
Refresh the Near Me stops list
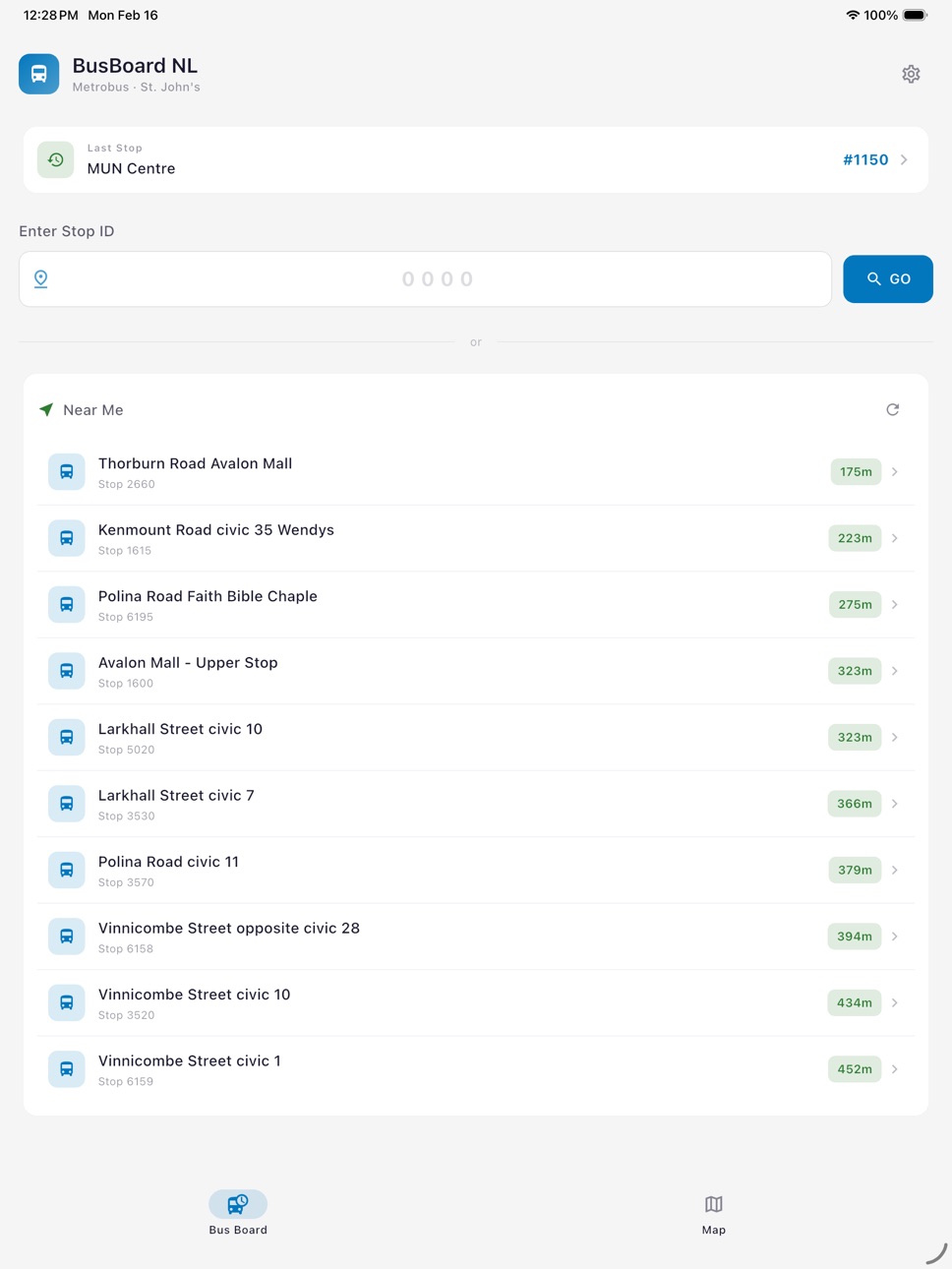892,409
